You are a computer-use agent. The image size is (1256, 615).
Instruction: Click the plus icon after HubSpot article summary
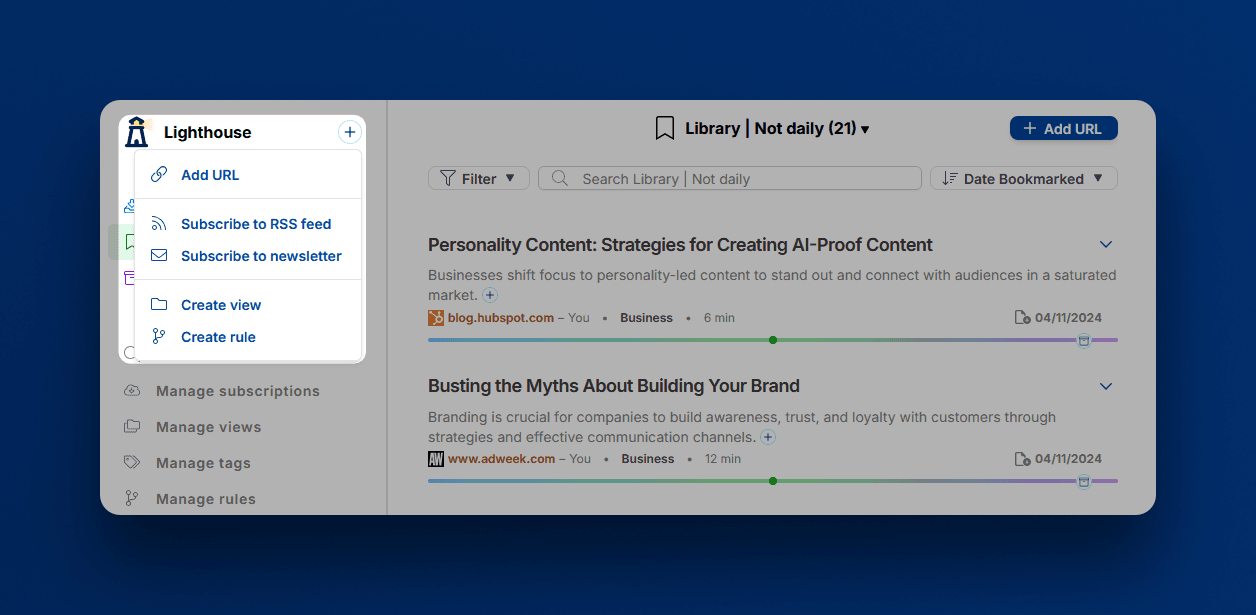(x=490, y=295)
